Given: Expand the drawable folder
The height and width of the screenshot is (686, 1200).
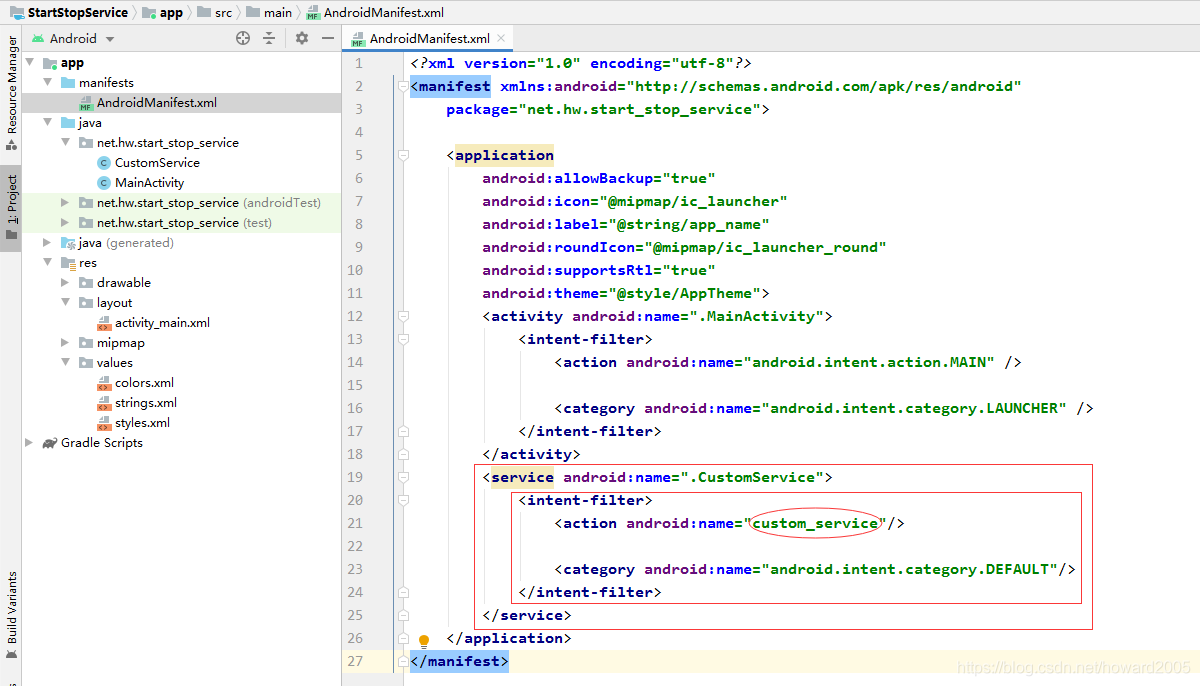Looking at the screenshot, I should (x=66, y=283).
